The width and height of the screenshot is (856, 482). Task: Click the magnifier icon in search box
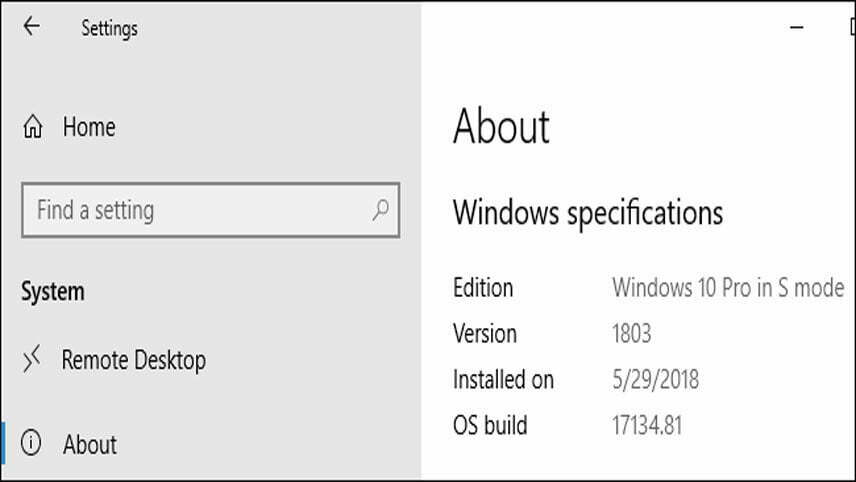click(x=381, y=210)
